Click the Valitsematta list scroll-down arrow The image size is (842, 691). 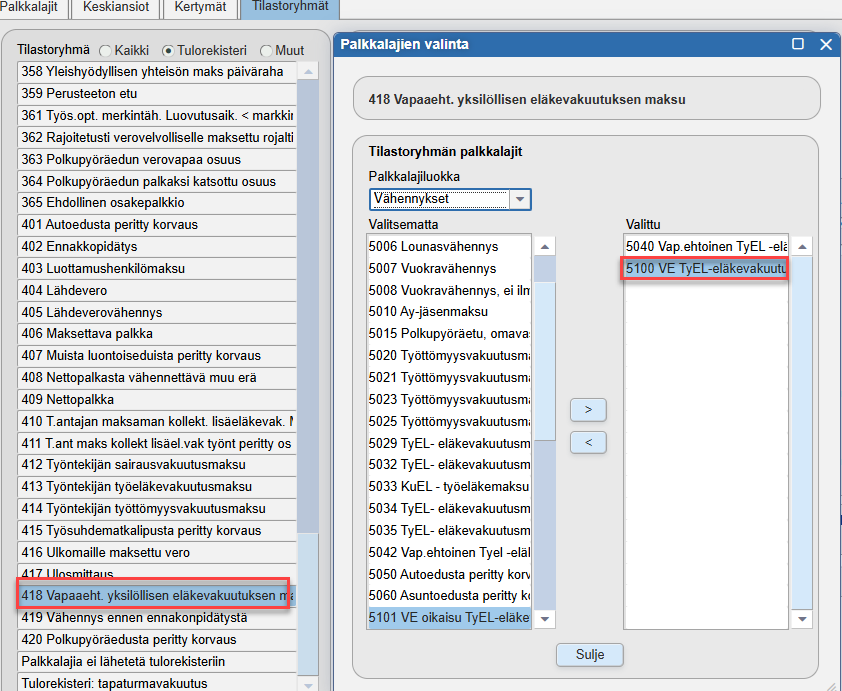pyautogui.click(x=545, y=619)
